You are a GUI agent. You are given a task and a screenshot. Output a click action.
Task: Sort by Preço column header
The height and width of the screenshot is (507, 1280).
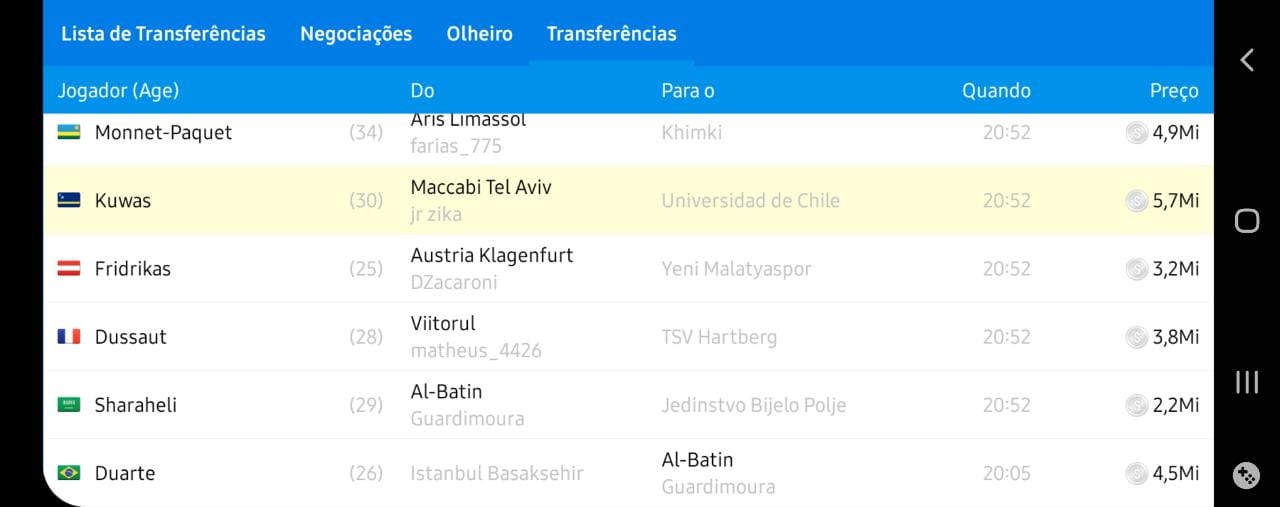pyautogui.click(x=1173, y=91)
